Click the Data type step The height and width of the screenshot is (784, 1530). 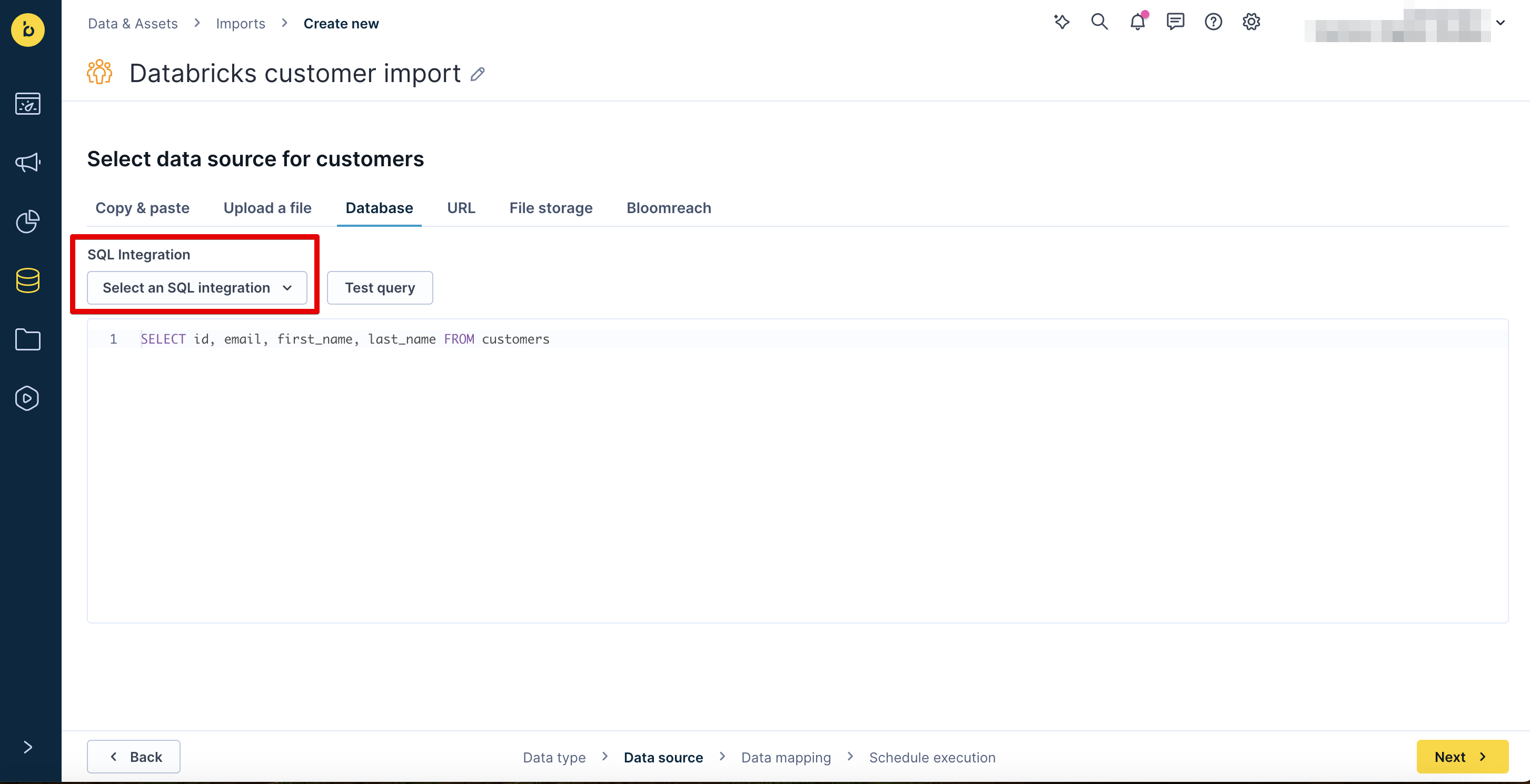[x=554, y=757]
